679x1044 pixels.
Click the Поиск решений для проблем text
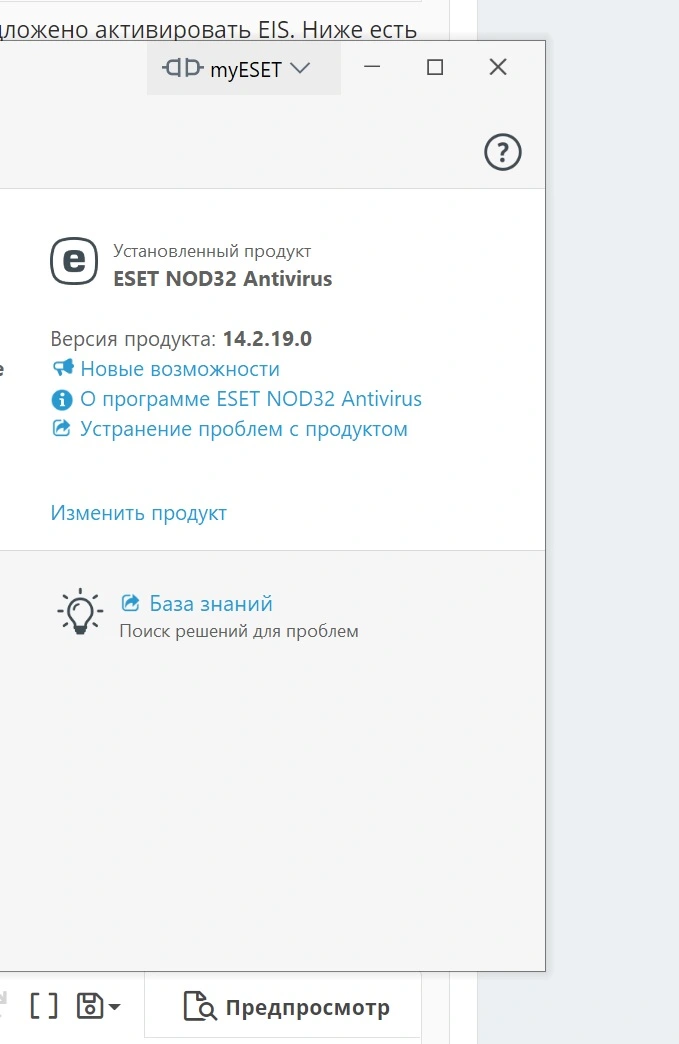[x=239, y=631]
